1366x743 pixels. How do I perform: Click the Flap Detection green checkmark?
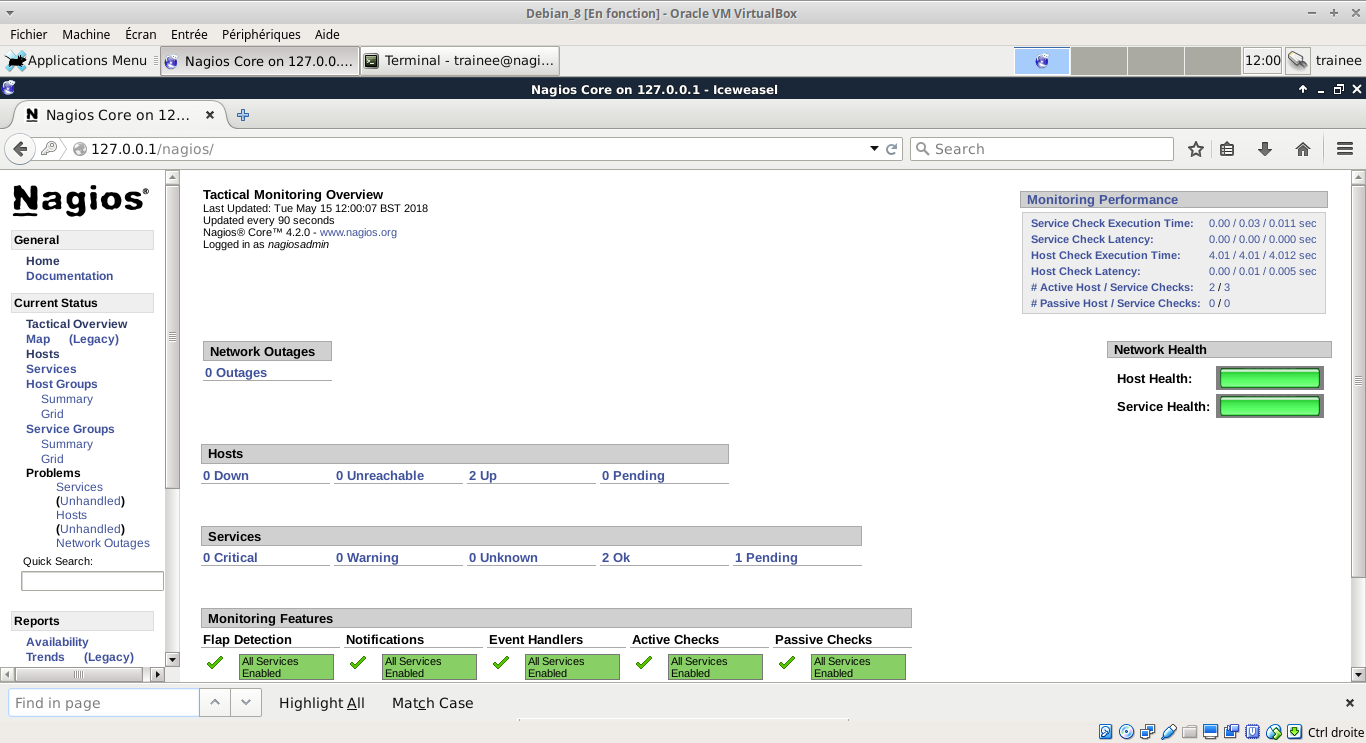(215, 662)
